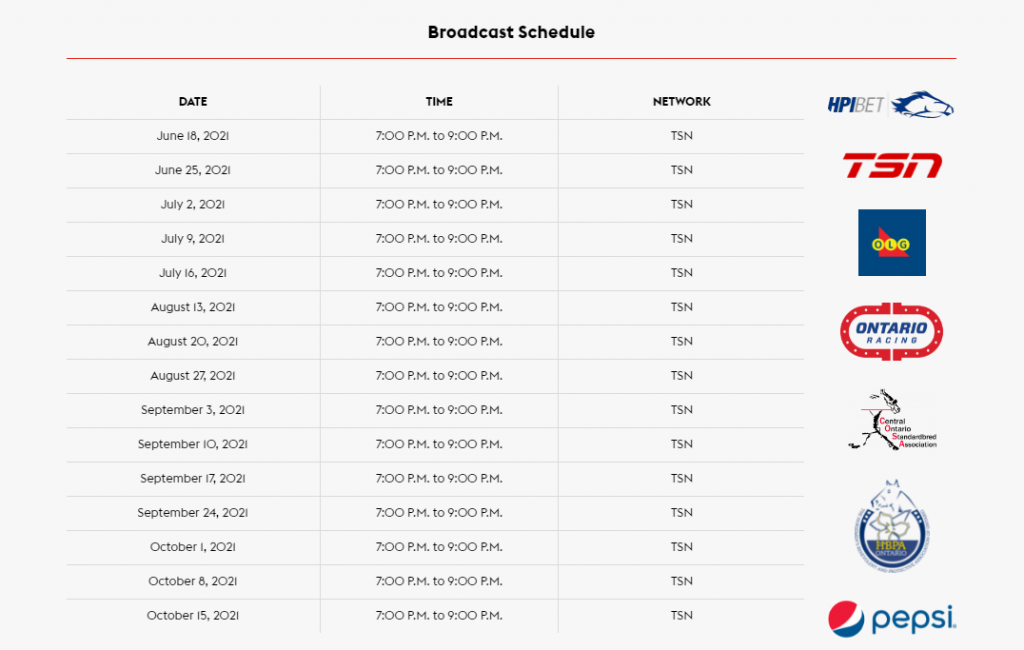Screen dimensions: 1024x650
Task: Click the September 10, 2021 date cell
Action: (x=193, y=444)
